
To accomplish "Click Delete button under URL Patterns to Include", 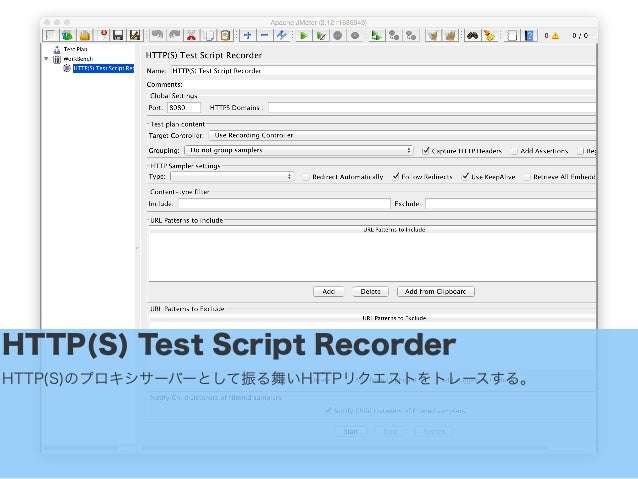I will [x=370, y=291].
